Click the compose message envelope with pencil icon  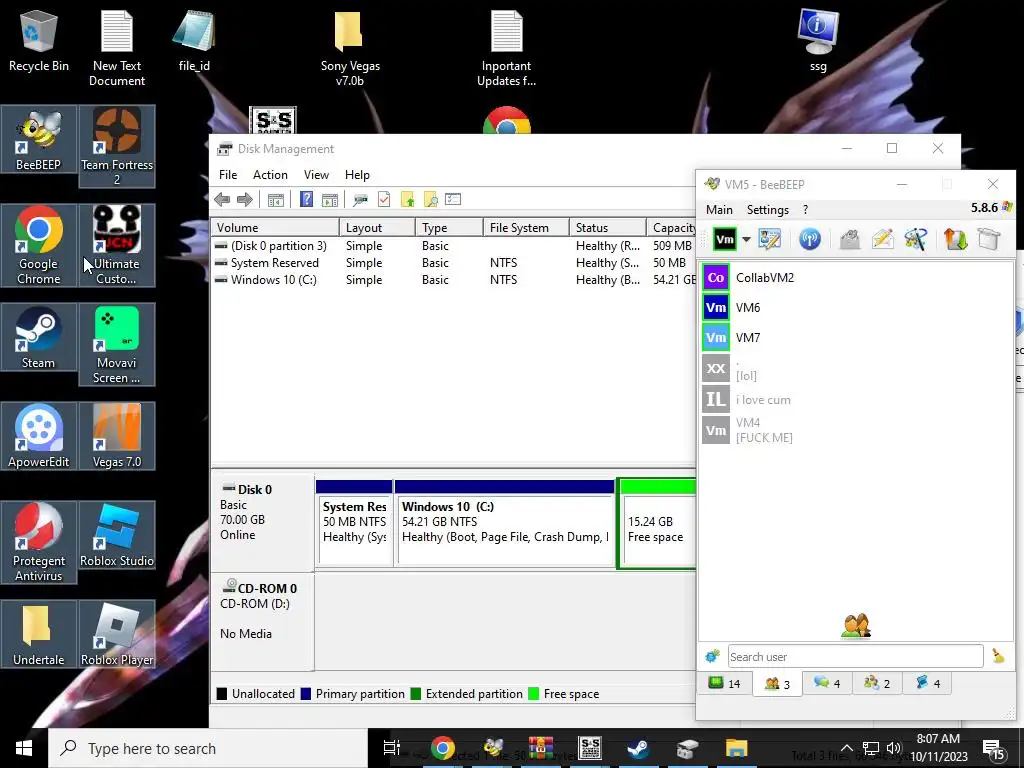882,240
